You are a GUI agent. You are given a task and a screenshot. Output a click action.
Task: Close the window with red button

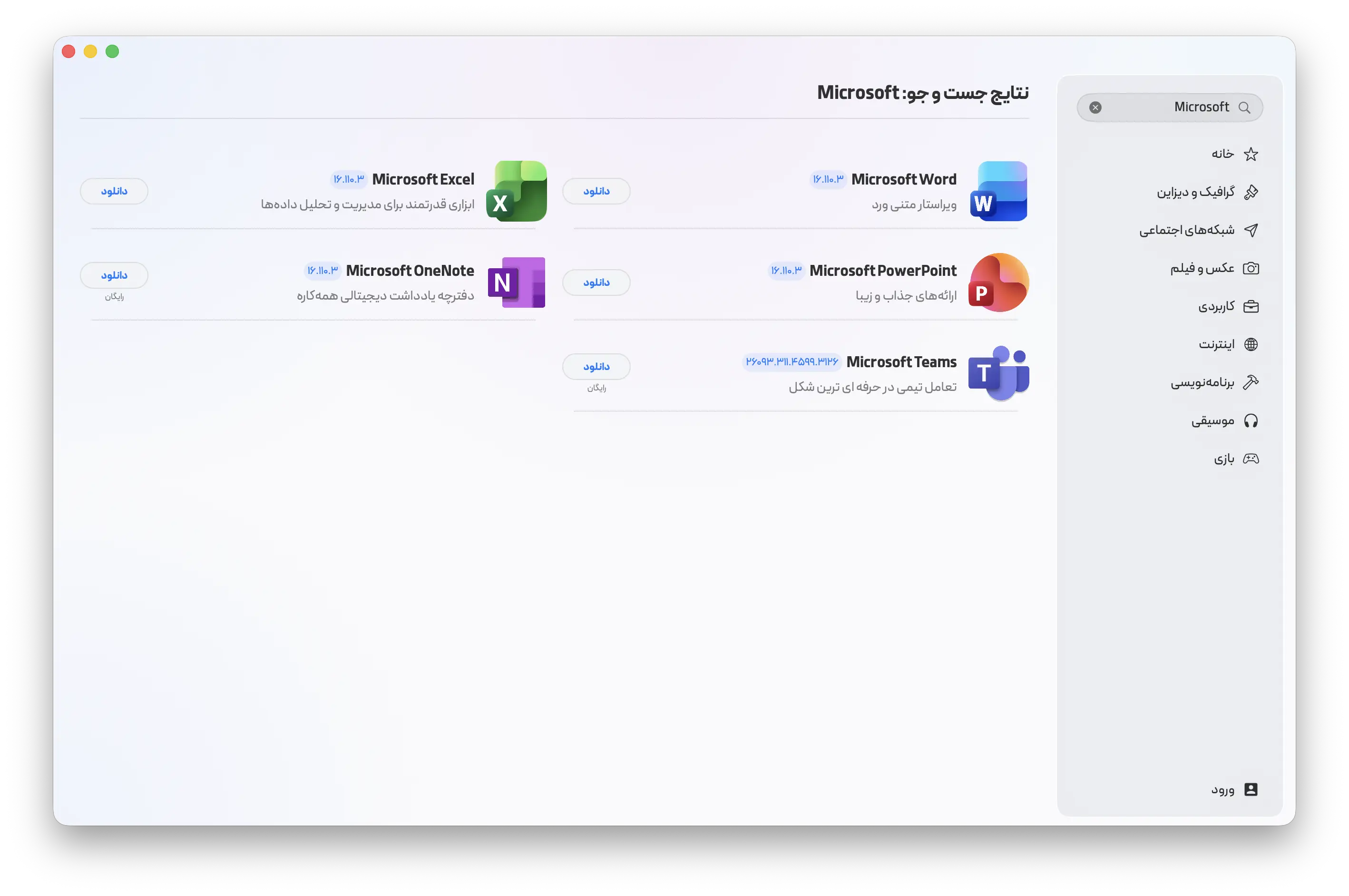(68, 51)
